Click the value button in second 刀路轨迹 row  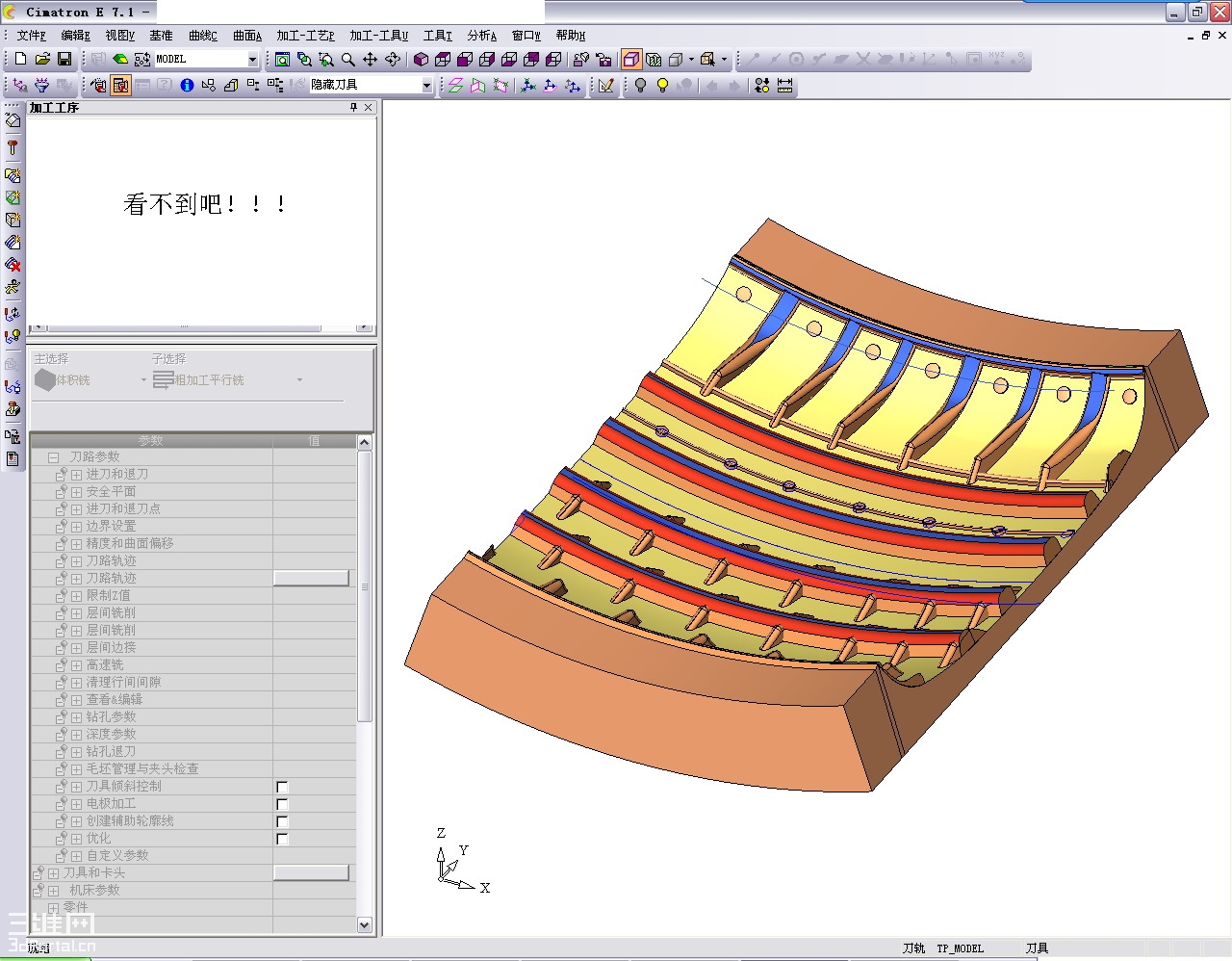click(311, 578)
